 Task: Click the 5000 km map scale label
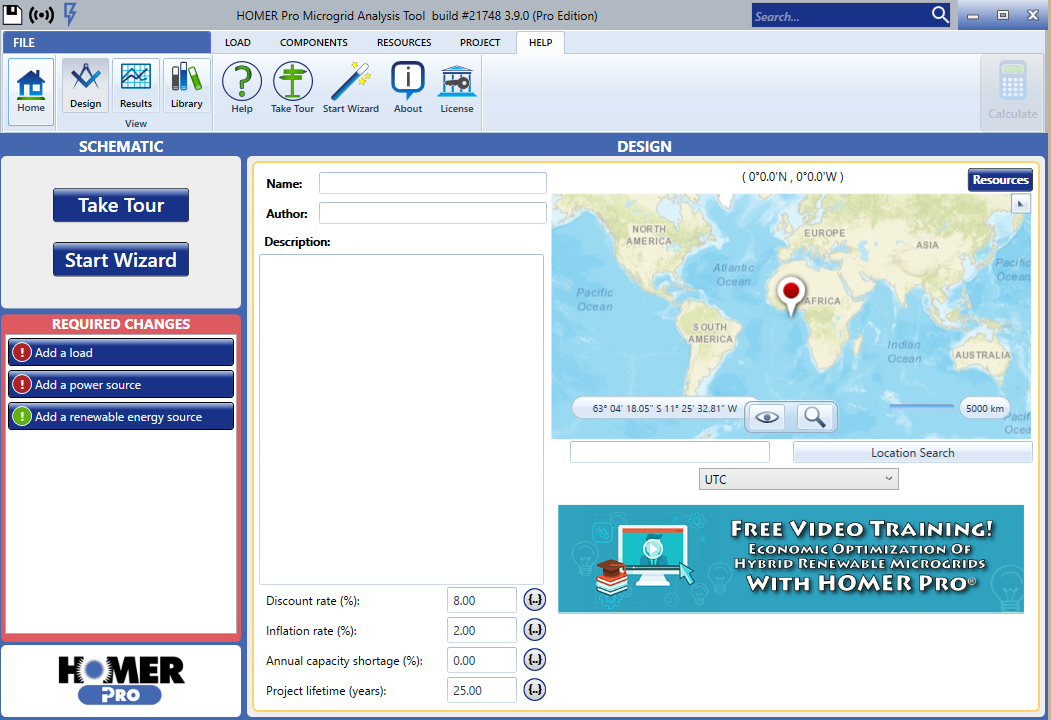[985, 408]
